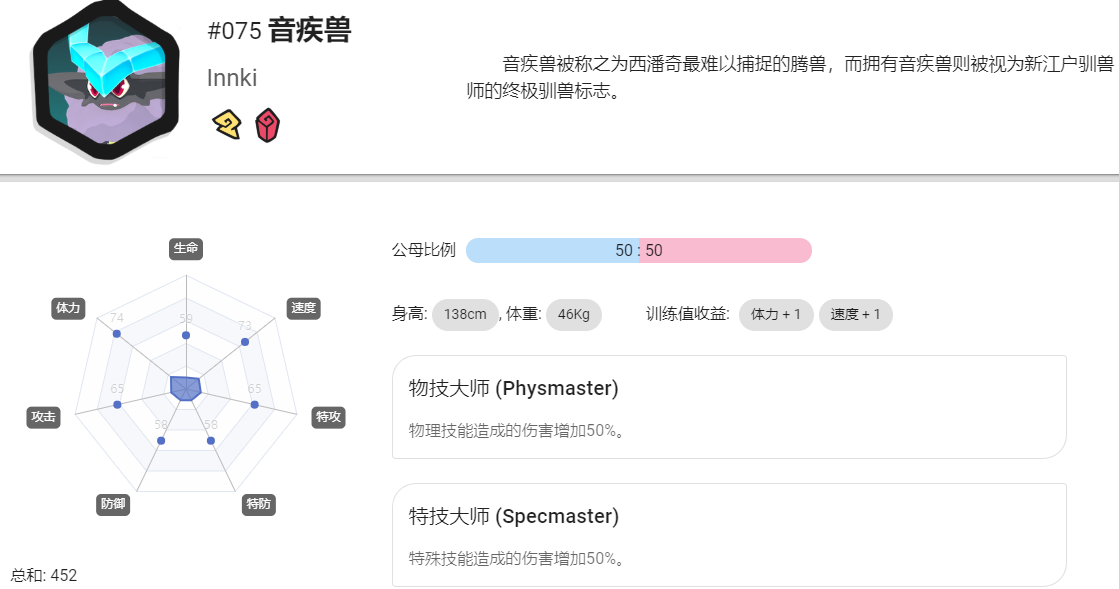Viewport: 1119px width, 589px height.
Task: Select the 攻击 radar chart label
Action: [43, 417]
